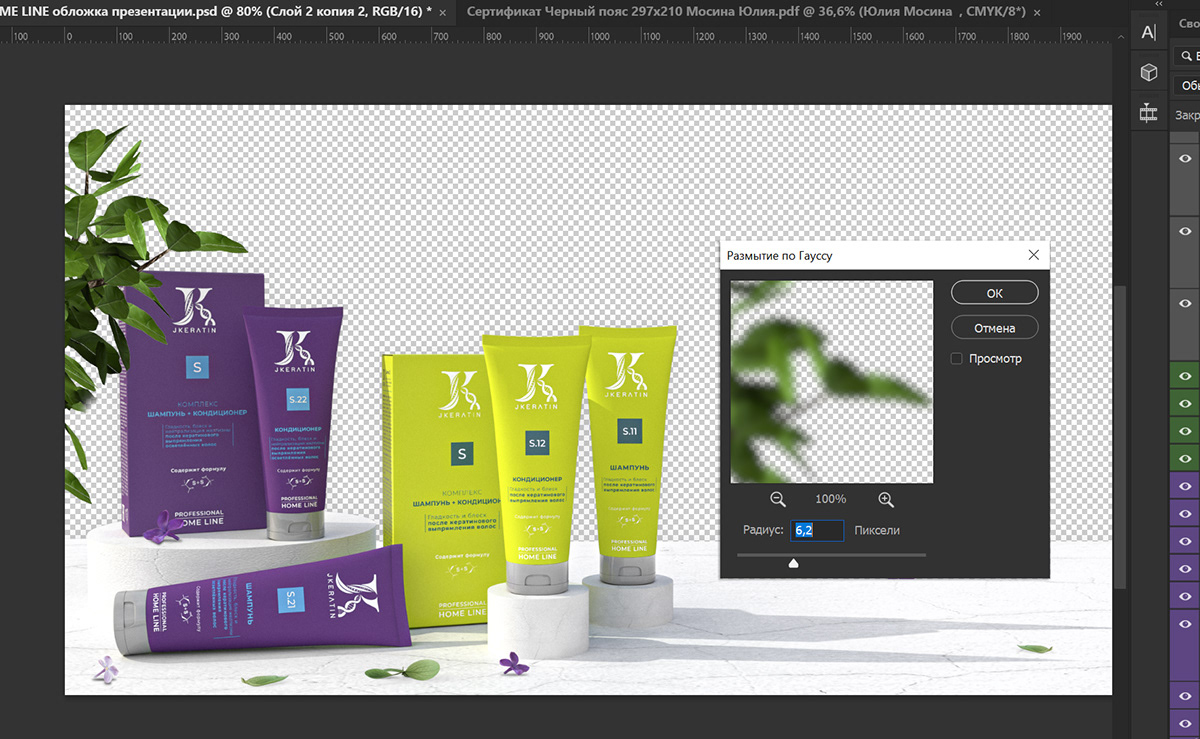The image size is (1200, 739).
Task: Open the 3D panel cube icon
Action: tap(1149, 72)
